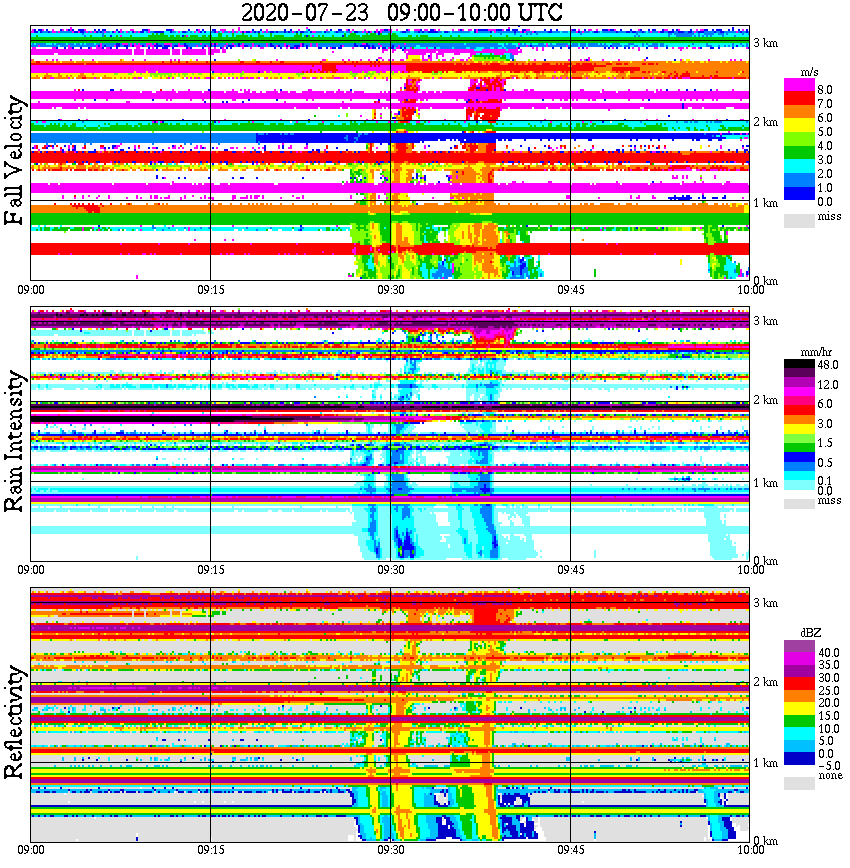Click 09:15 tick label under Rain Intensity panel
This screenshot has width=850, height=868.
point(211,570)
